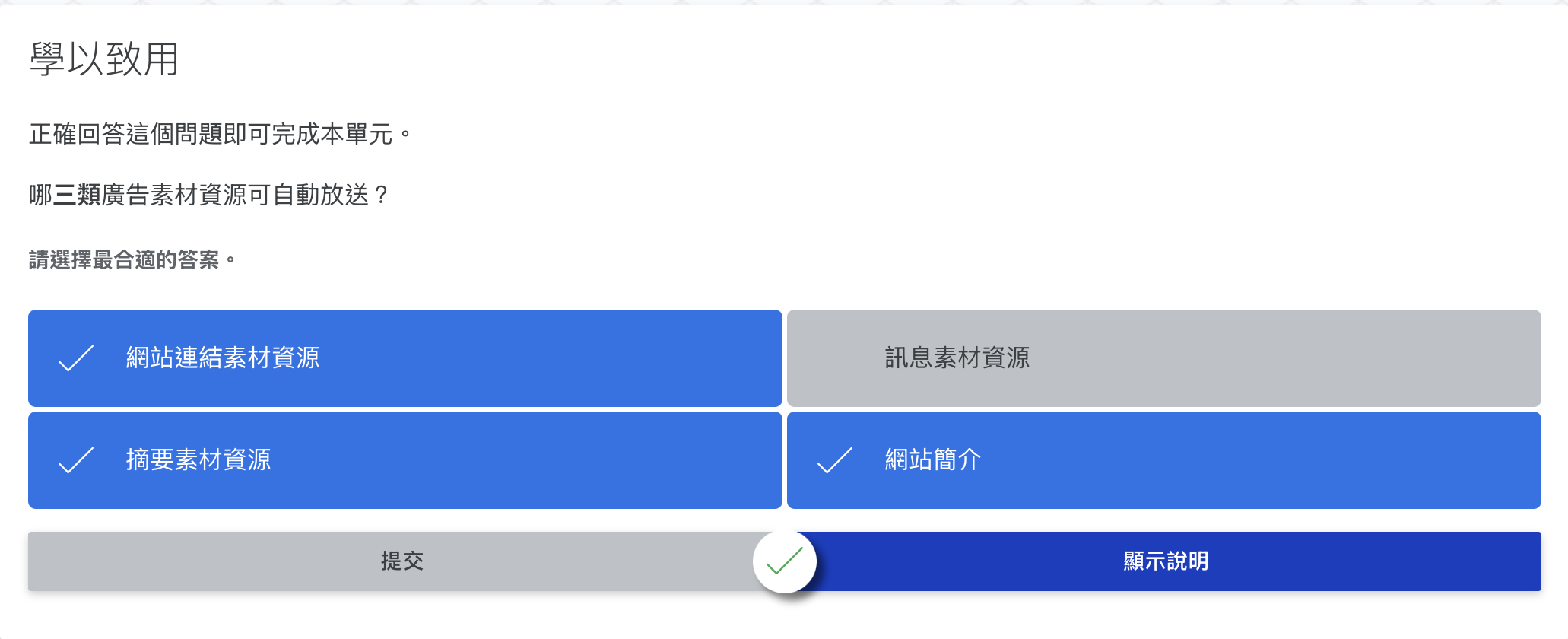Click the empty check area left of 訊息素材資源
This screenshot has width=1568, height=639.
(x=834, y=358)
